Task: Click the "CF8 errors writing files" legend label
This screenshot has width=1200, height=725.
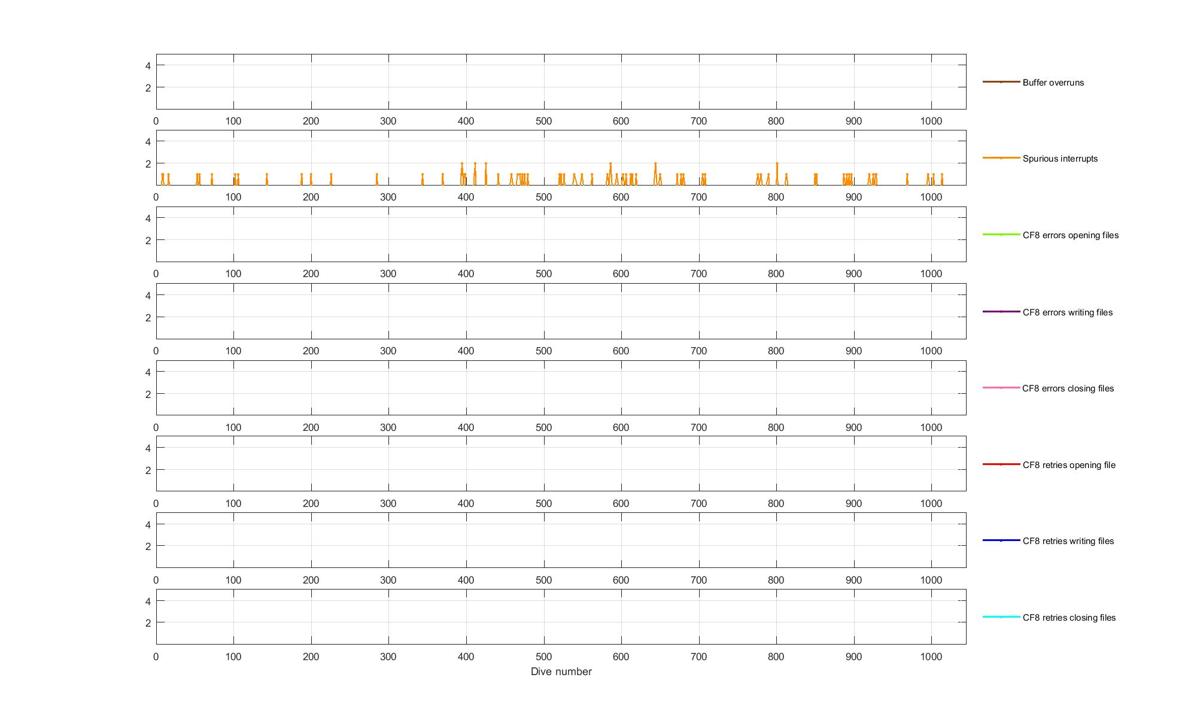Action: click(1067, 312)
